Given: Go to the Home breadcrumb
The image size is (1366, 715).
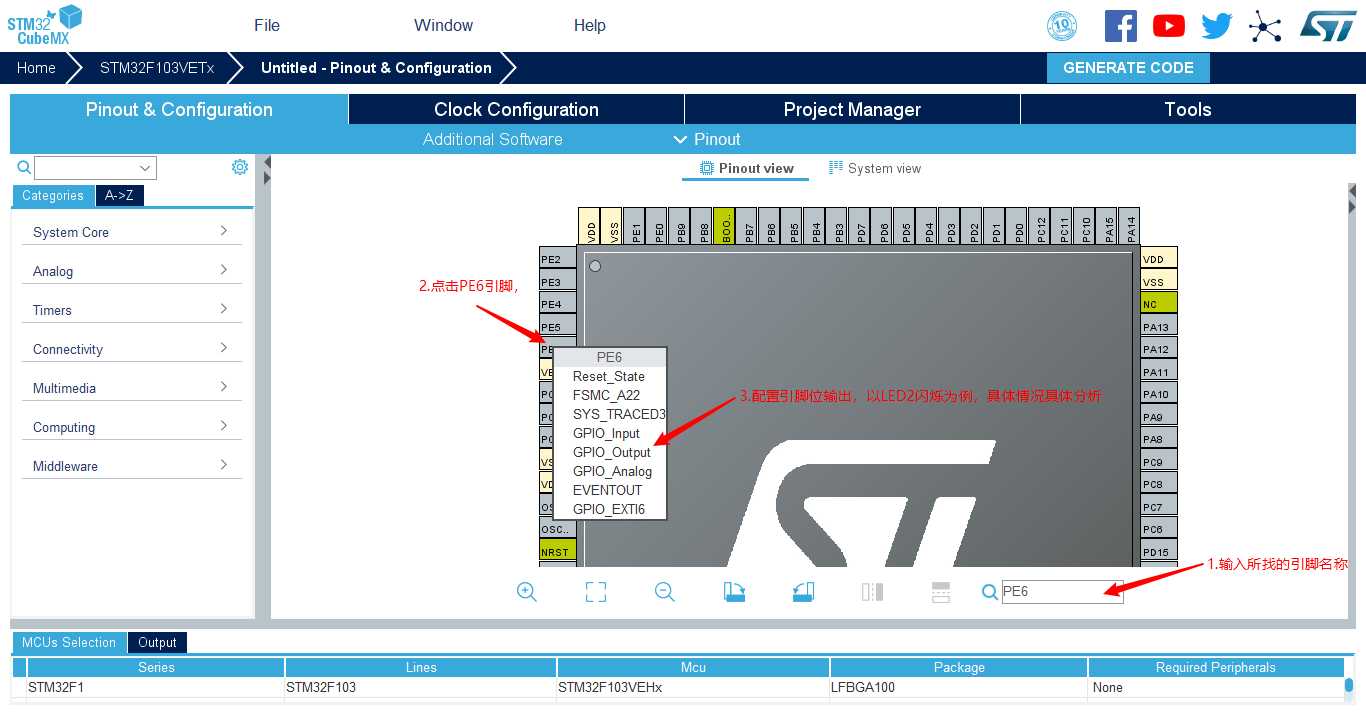Looking at the screenshot, I should (x=36, y=68).
